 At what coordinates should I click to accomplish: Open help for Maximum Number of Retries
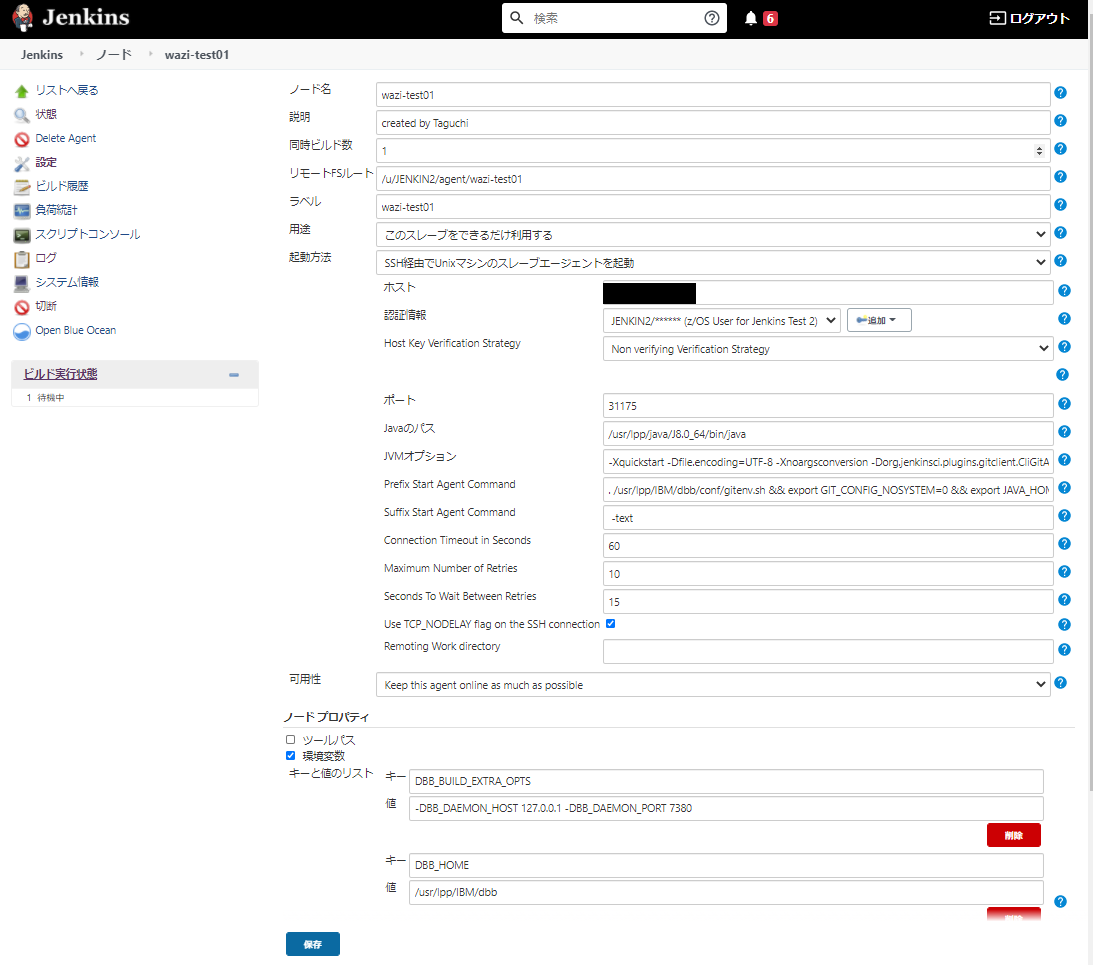tap(1064, 571)
